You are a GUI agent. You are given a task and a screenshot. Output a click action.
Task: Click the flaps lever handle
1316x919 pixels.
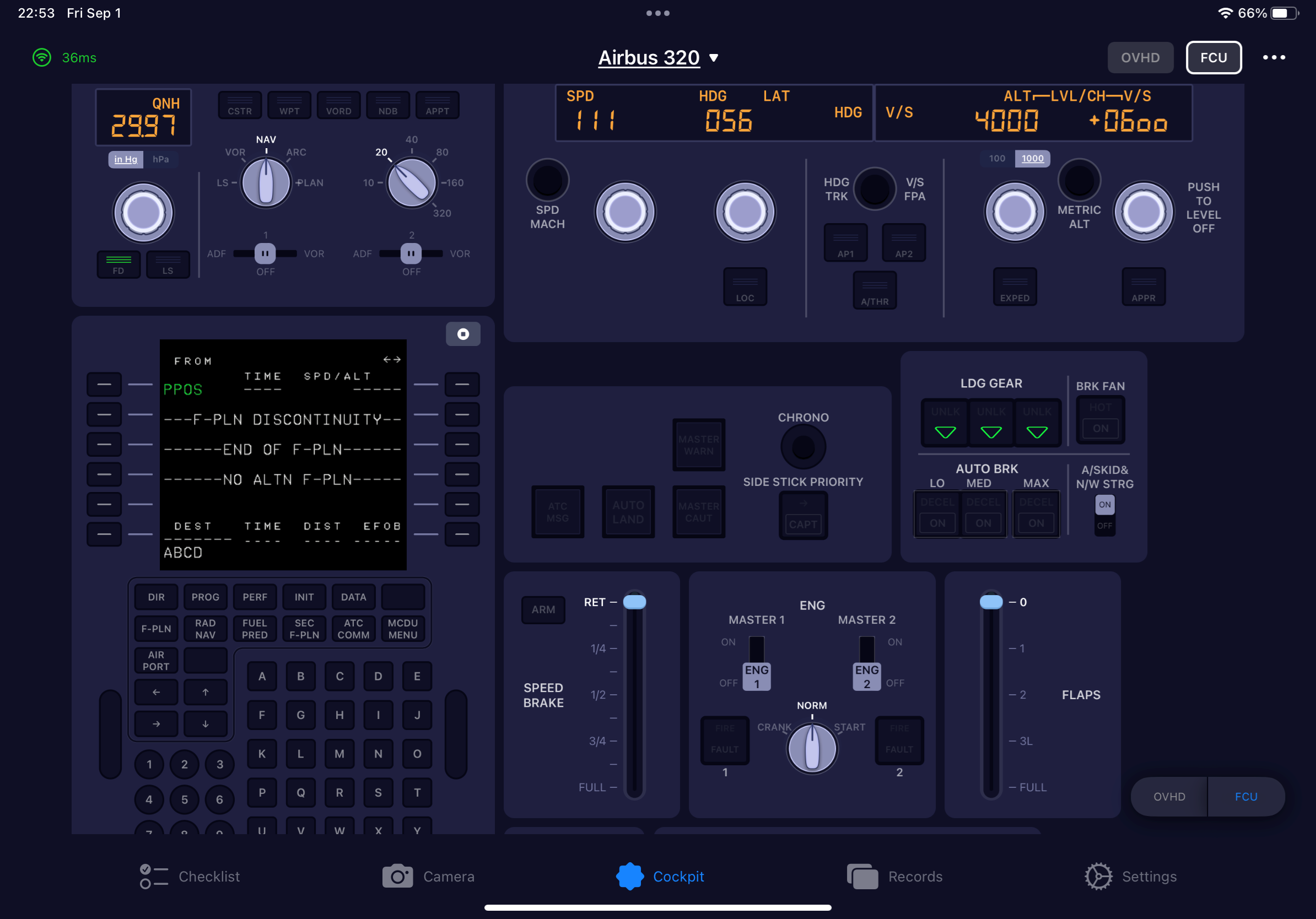pyautogui.click(x=990, y=602)
